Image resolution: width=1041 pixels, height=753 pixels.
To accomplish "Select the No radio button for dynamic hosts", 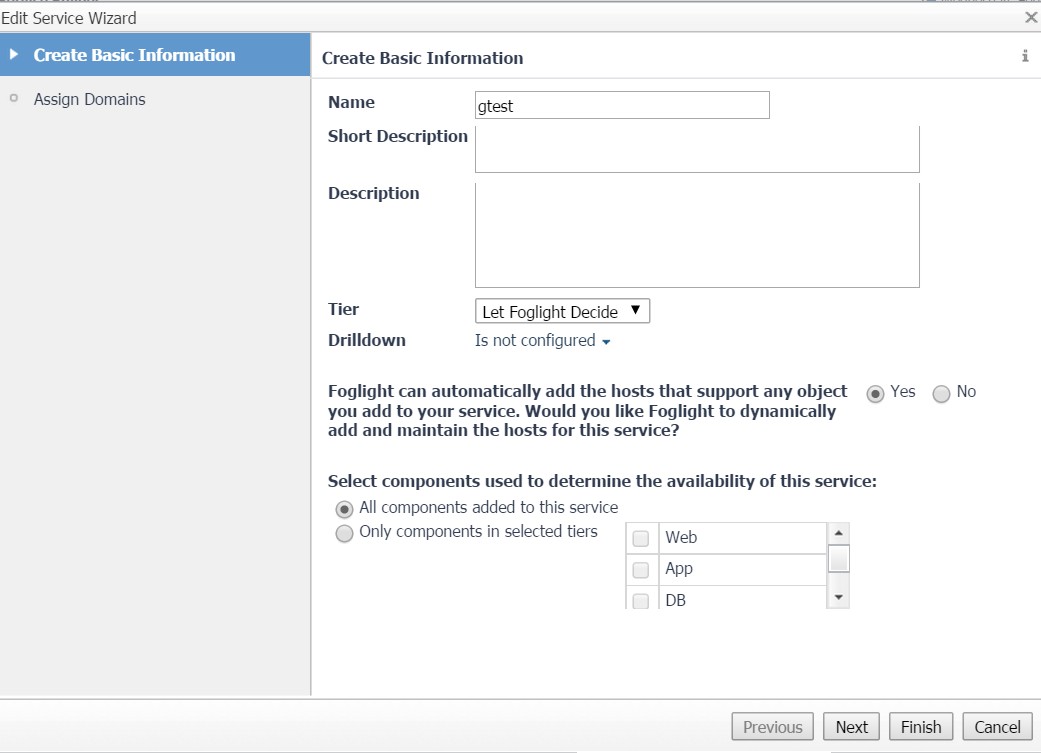I will 941,394.
